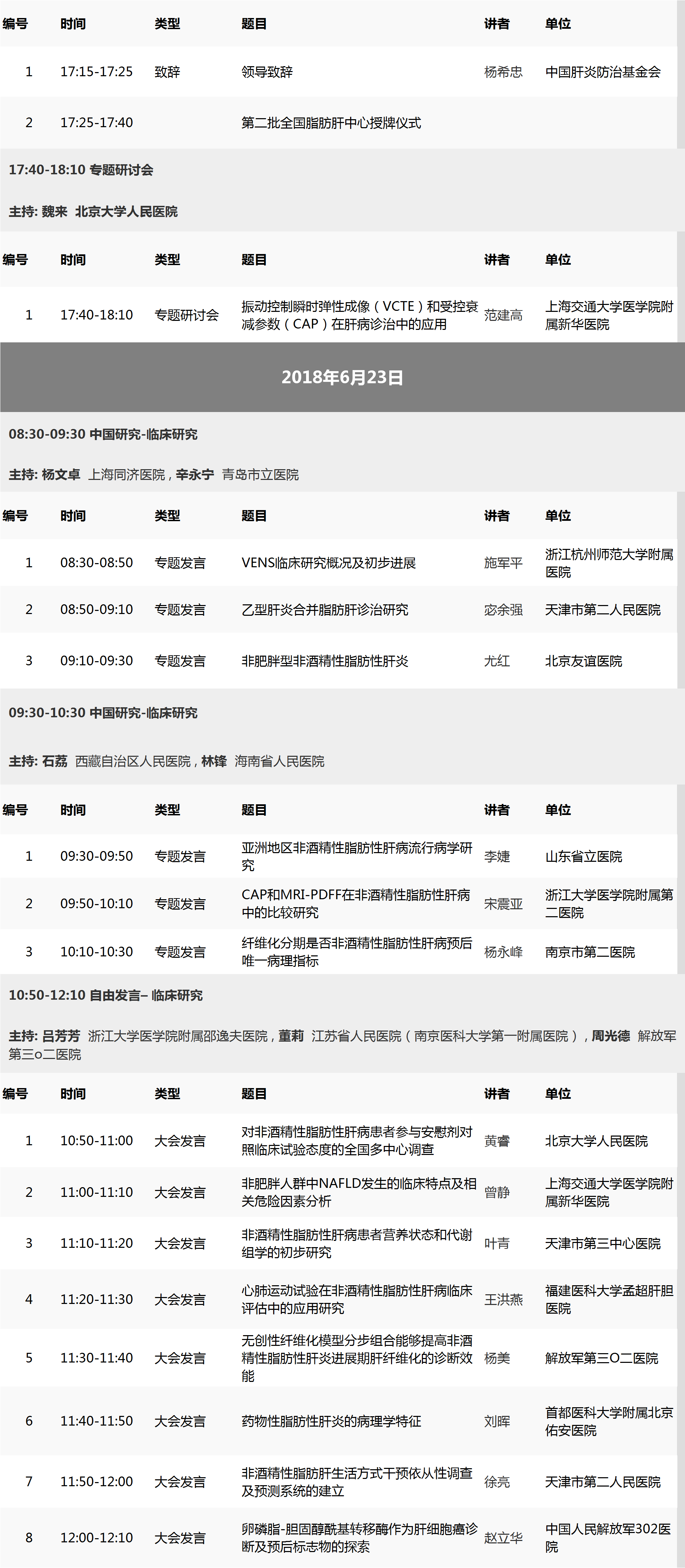This screenshot has height=1568, width=685.
Task: Select speaker 叶青
Action: coord(497,1244)
